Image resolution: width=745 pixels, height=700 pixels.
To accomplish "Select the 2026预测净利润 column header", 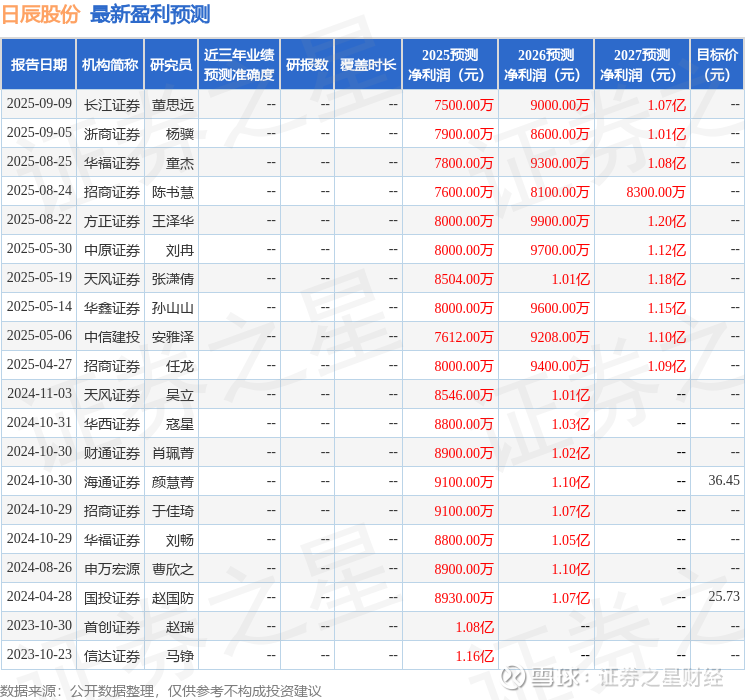I will pyautogui.click(x=546, y=64).
